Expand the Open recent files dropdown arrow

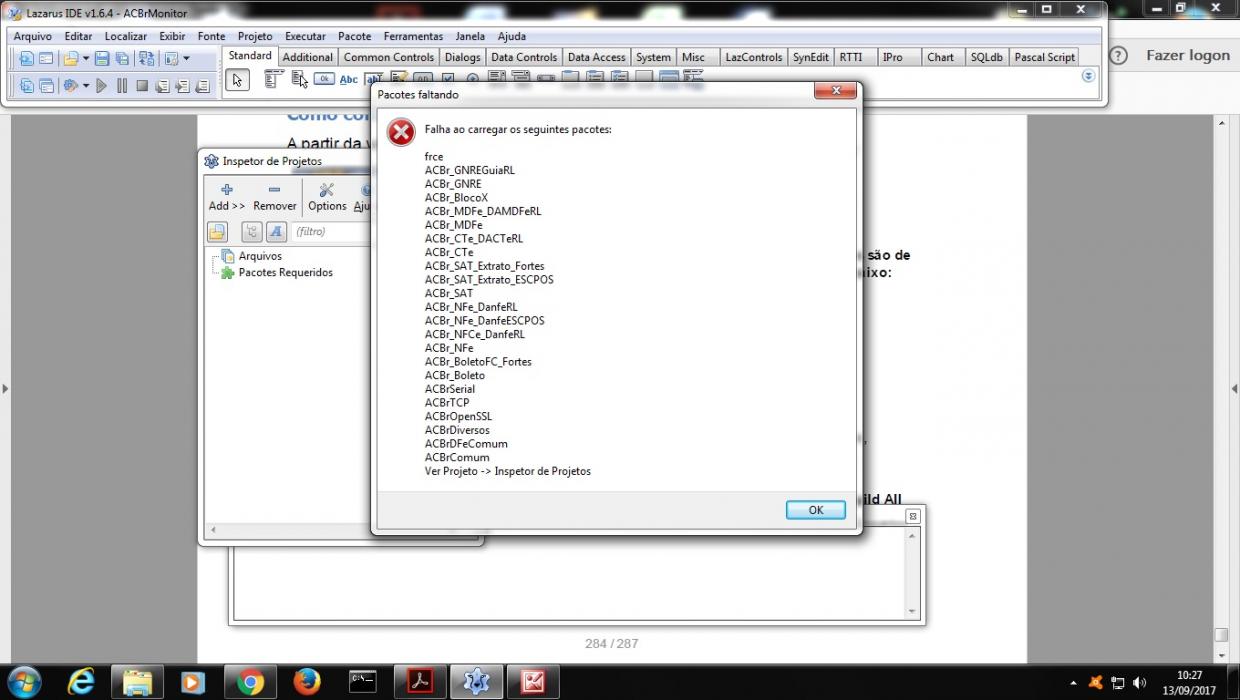(86, 58)
